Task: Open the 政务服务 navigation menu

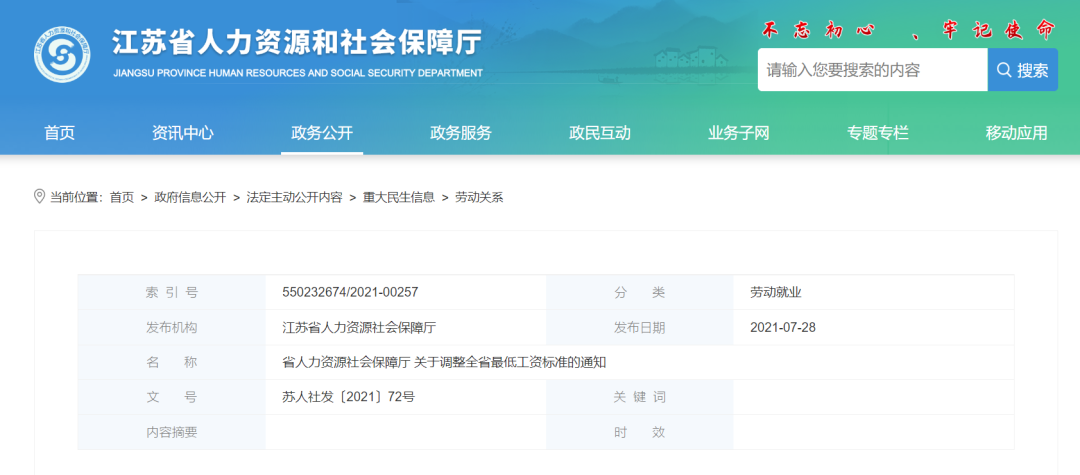Action: click(461, 133)
